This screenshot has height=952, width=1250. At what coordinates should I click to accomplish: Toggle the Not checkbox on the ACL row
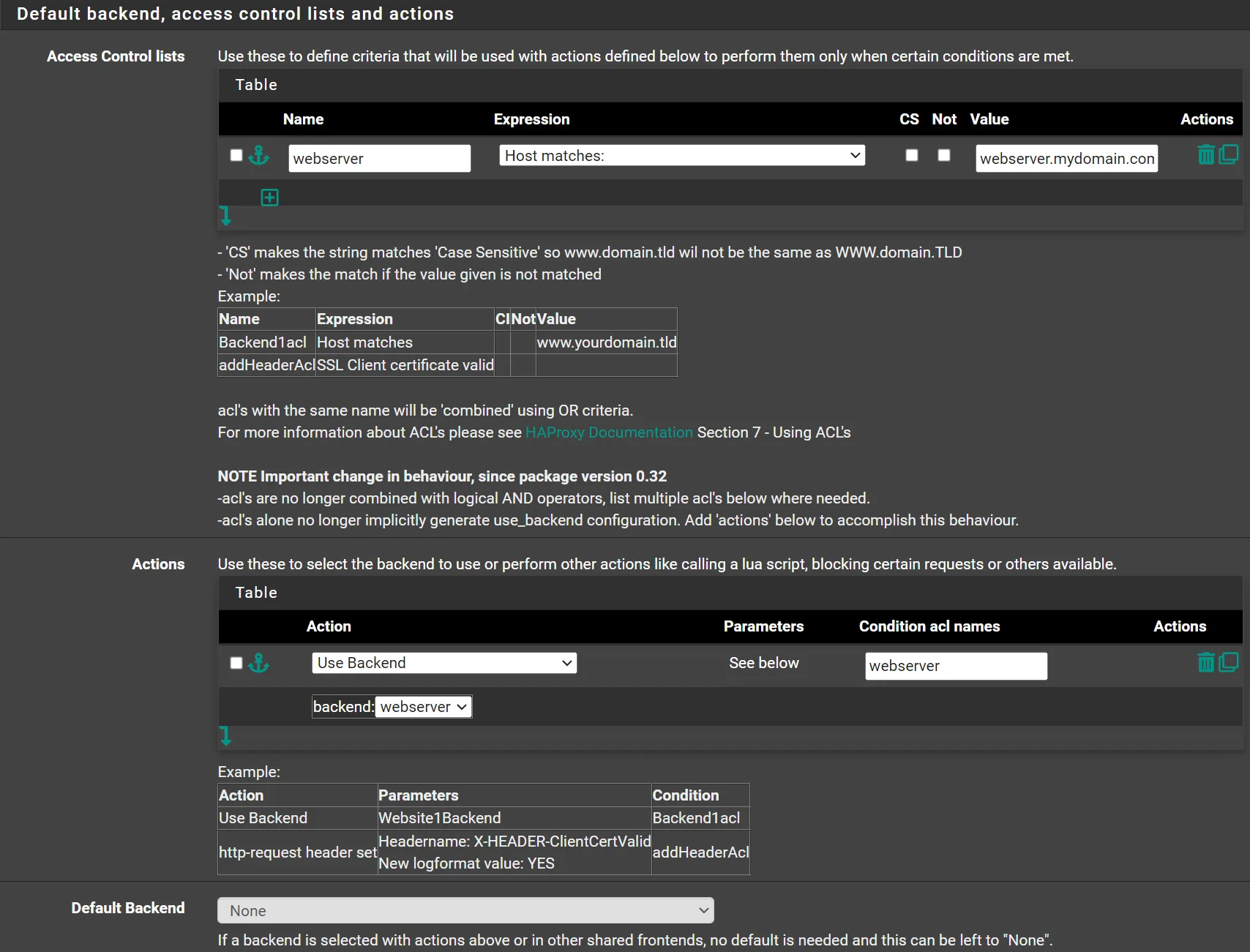(943, 155)
